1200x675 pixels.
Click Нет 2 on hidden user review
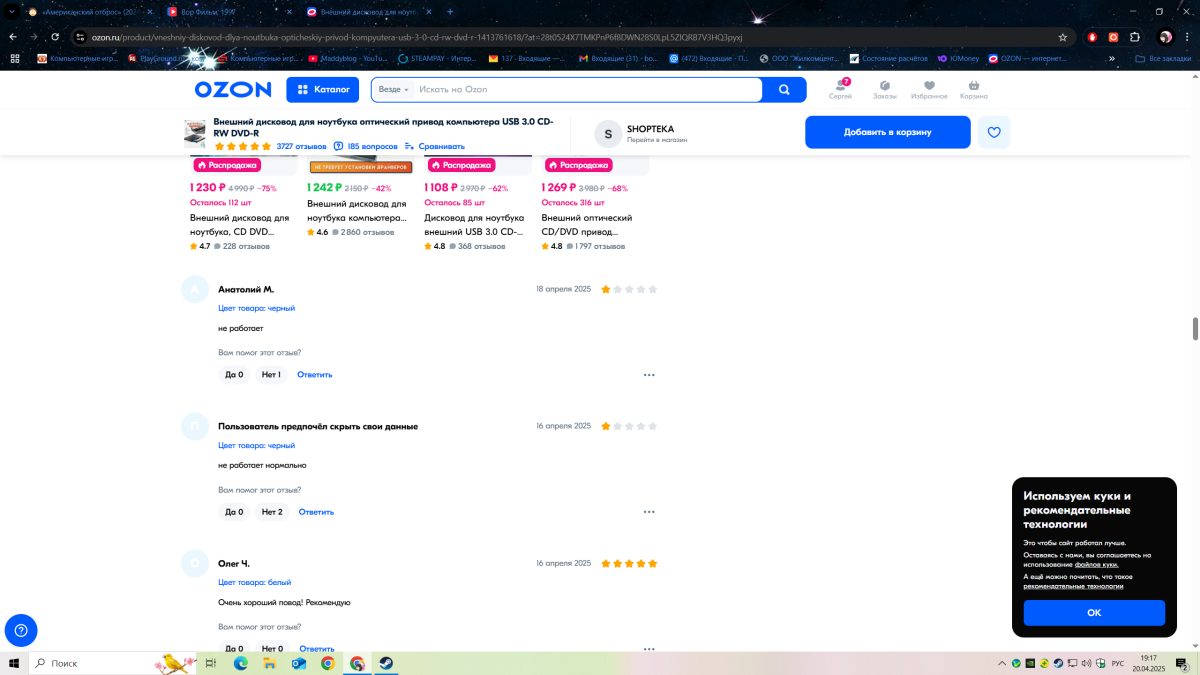coord(272,512)
